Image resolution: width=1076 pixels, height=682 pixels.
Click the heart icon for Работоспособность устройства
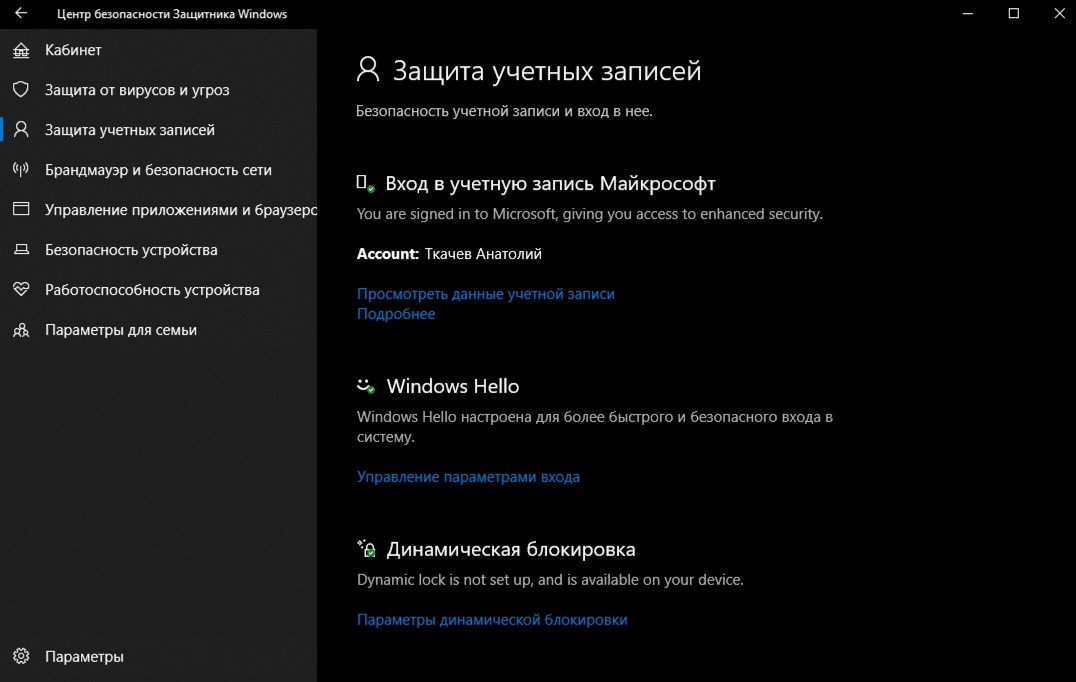(21, 289)
